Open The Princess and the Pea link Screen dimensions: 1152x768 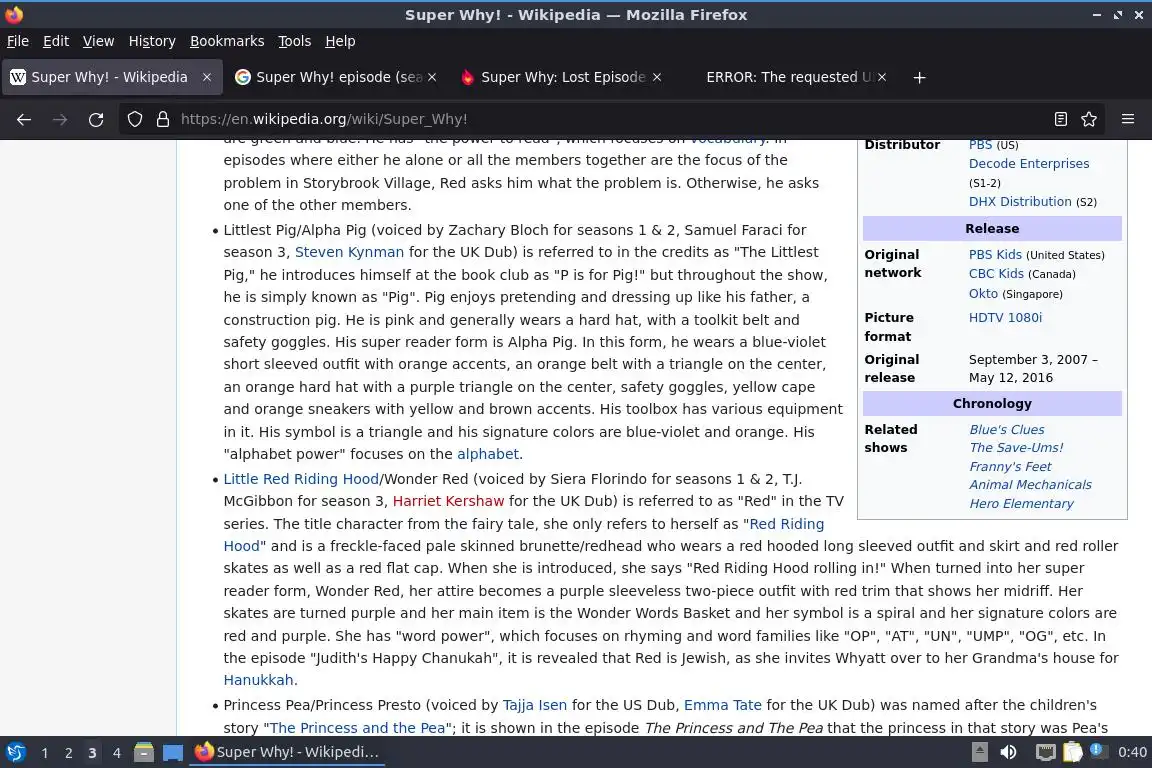(x=358, y=728)
